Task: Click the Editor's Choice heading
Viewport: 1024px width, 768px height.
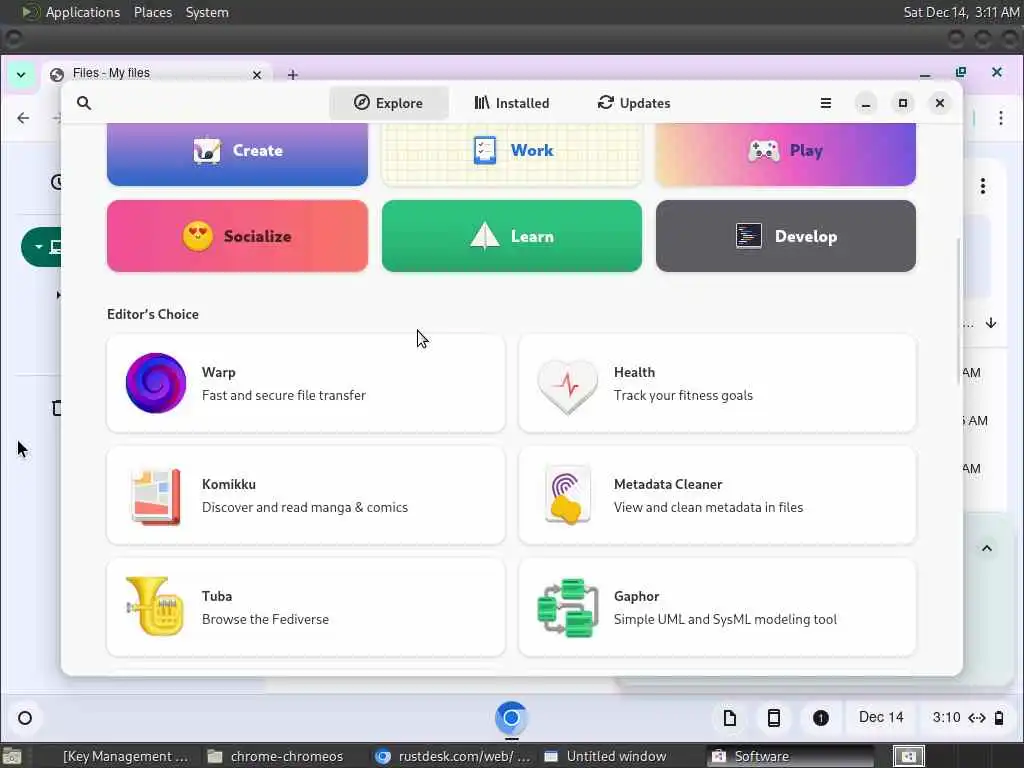Action: click(153, 314)
